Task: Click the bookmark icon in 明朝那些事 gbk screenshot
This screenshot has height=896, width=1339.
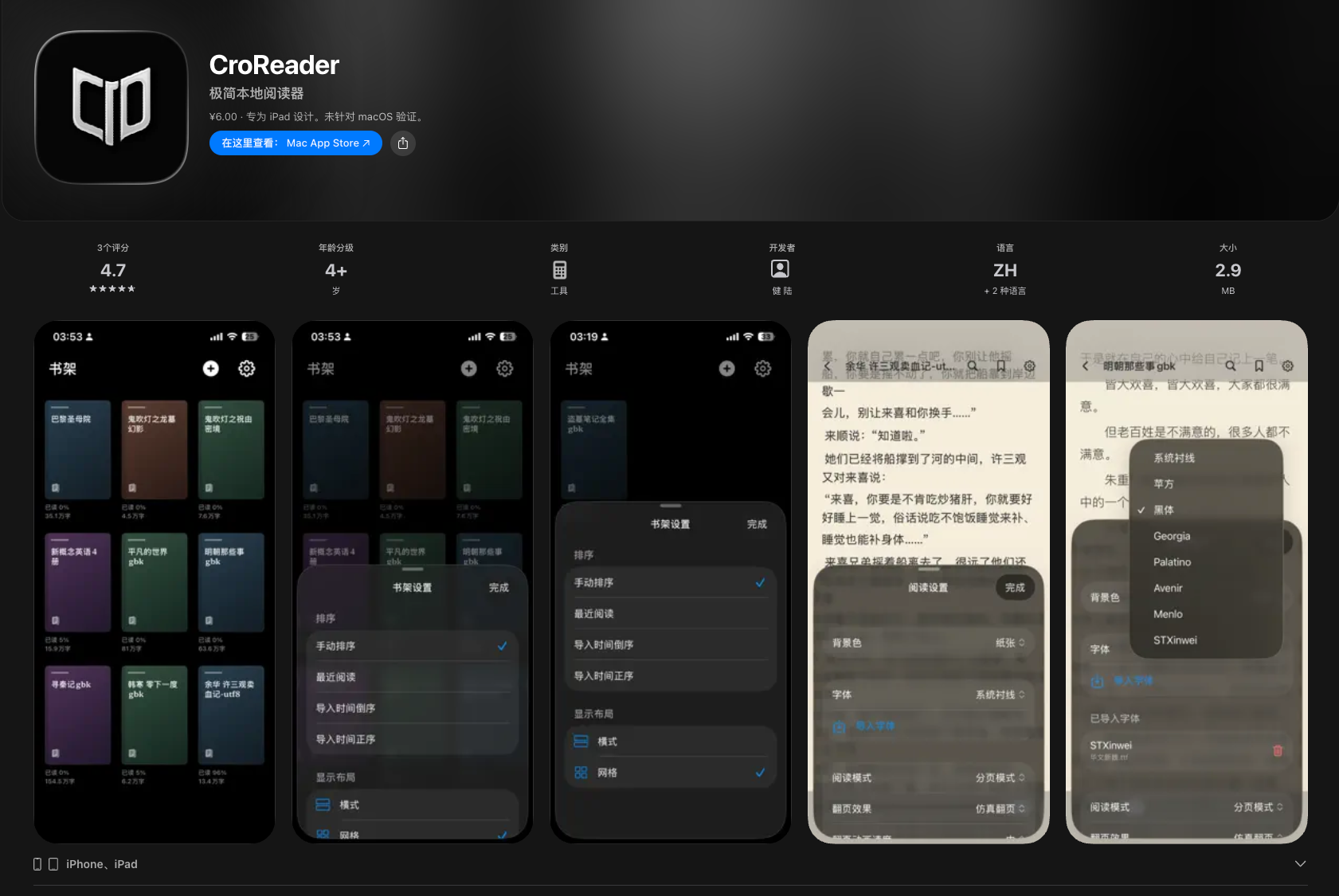Action: pyautogui.click(x=1259, y=366)
